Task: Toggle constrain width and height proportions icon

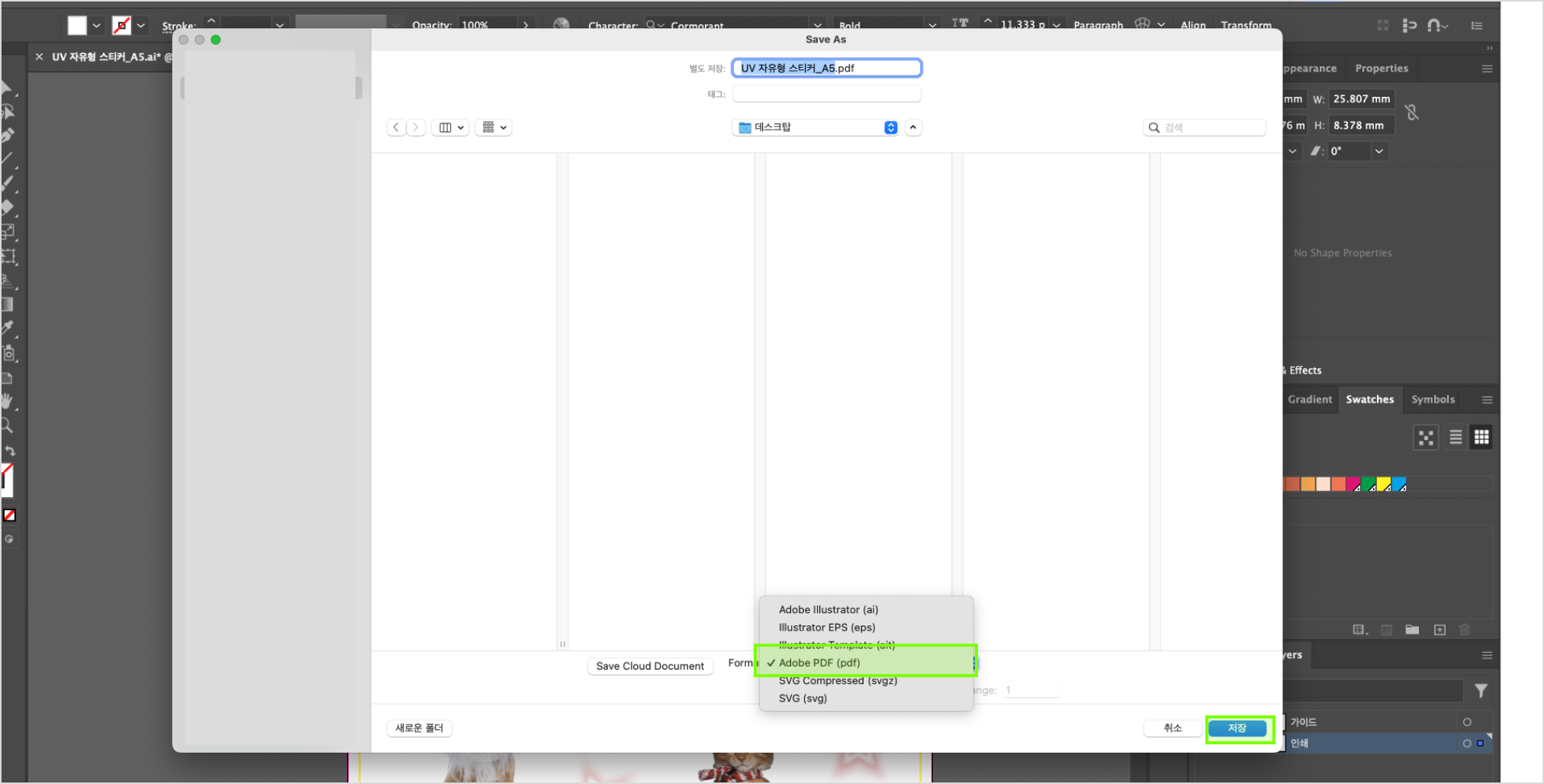Action: [1412, 112]
